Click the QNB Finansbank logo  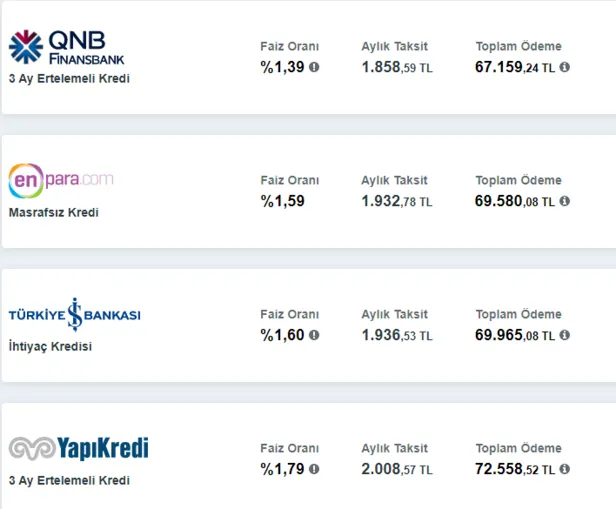(x=67, y=46)
